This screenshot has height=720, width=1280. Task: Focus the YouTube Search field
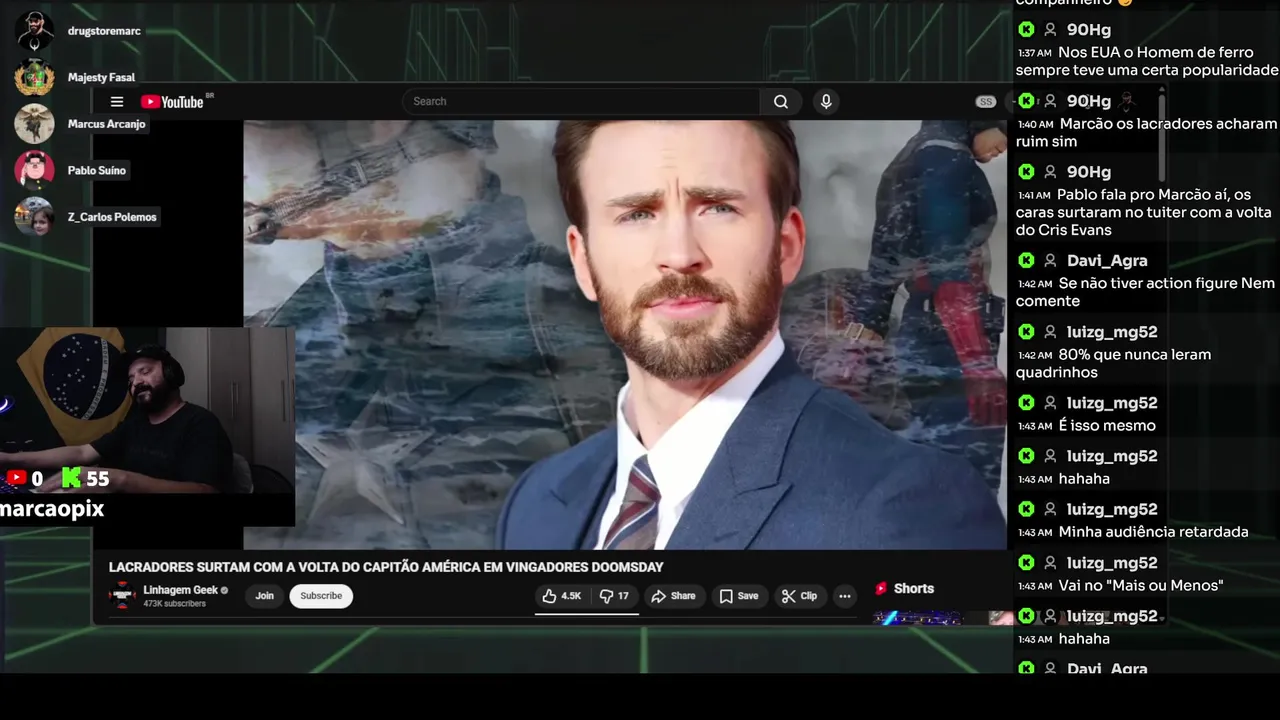pyautogui.click(x=583, y=101)
